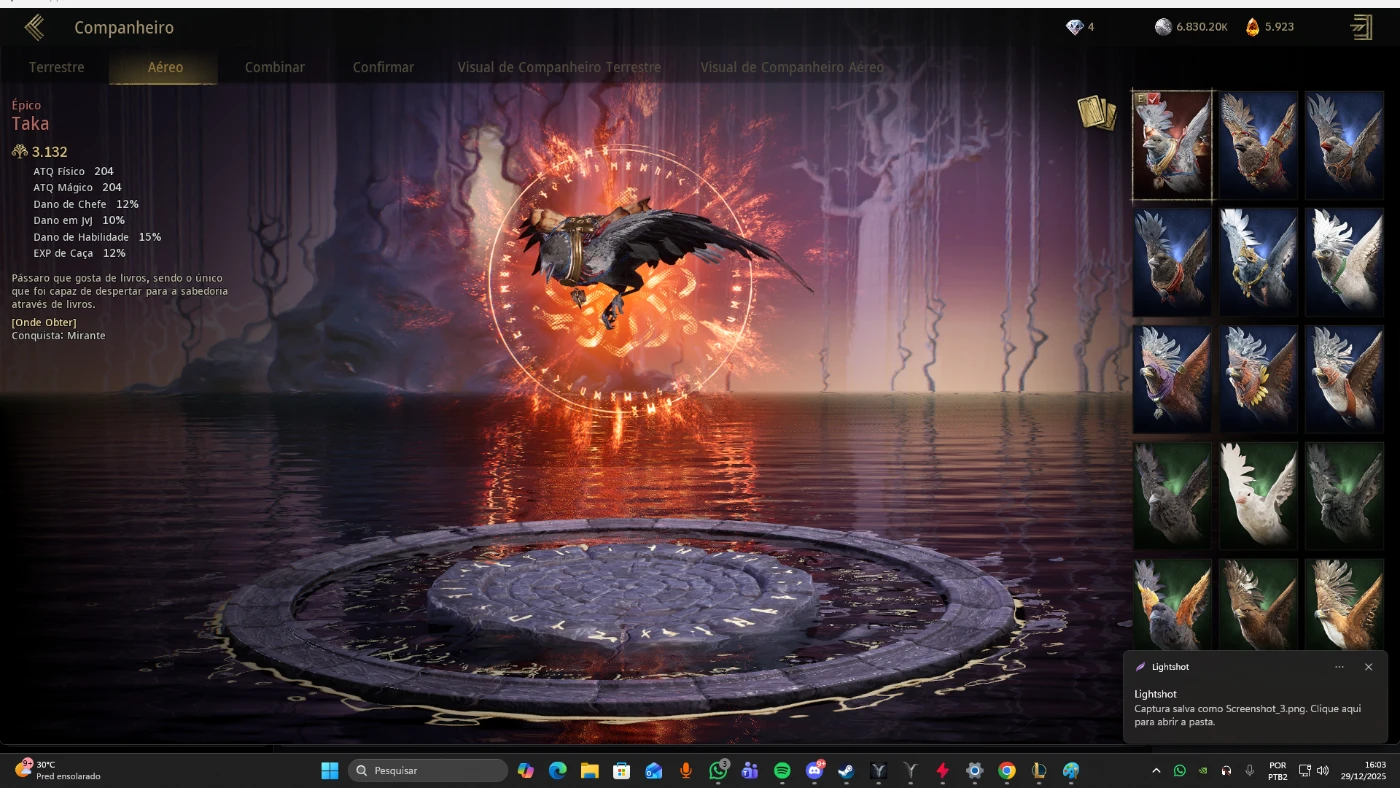Click the silver coin currency icon
The image size is (1400, 788).
1163,27
